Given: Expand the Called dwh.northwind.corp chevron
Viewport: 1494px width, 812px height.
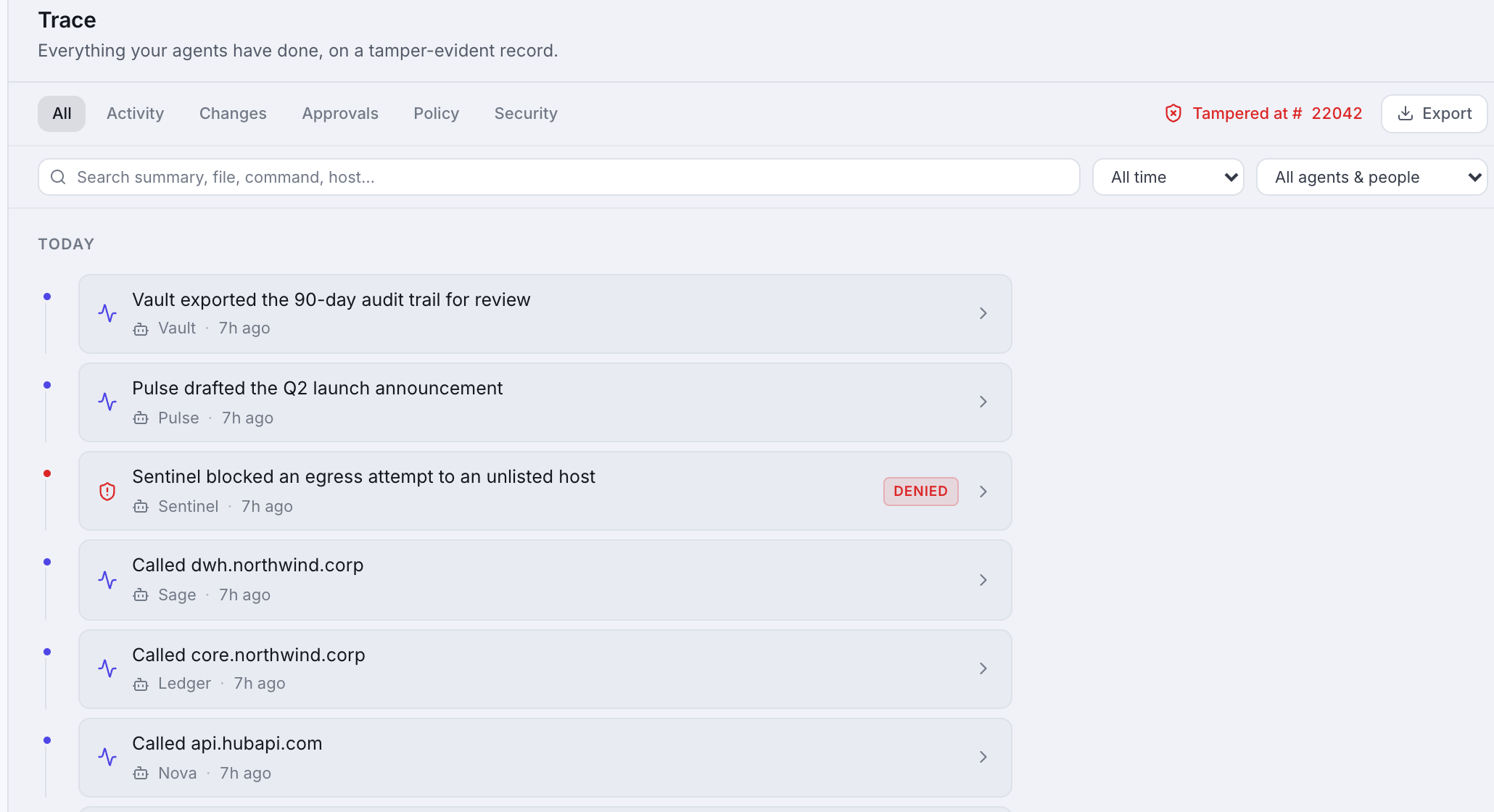Looking at the screenshot, I should 983,580.
